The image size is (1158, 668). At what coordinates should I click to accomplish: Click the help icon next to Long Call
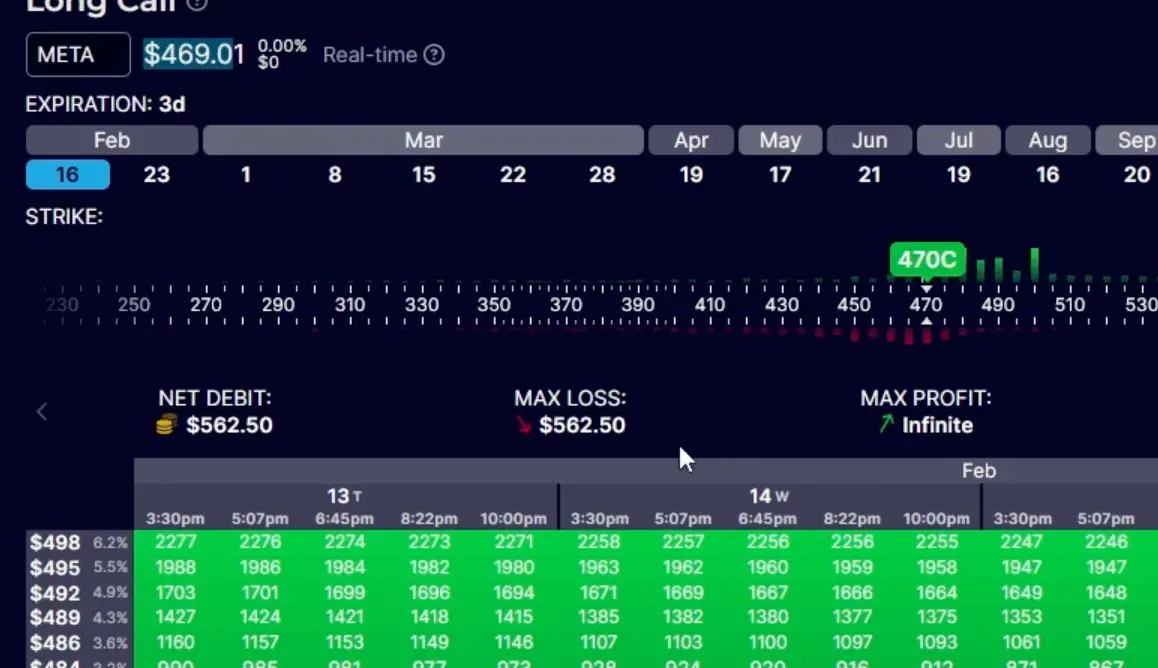197,4
